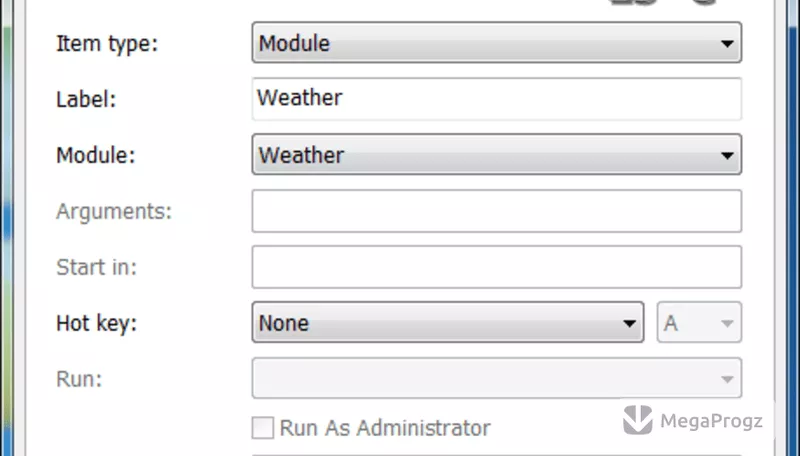The height and width of the screenshot is (456, 800).
Task: Click the greyed Arguments caption
Action: pos(114,212)
